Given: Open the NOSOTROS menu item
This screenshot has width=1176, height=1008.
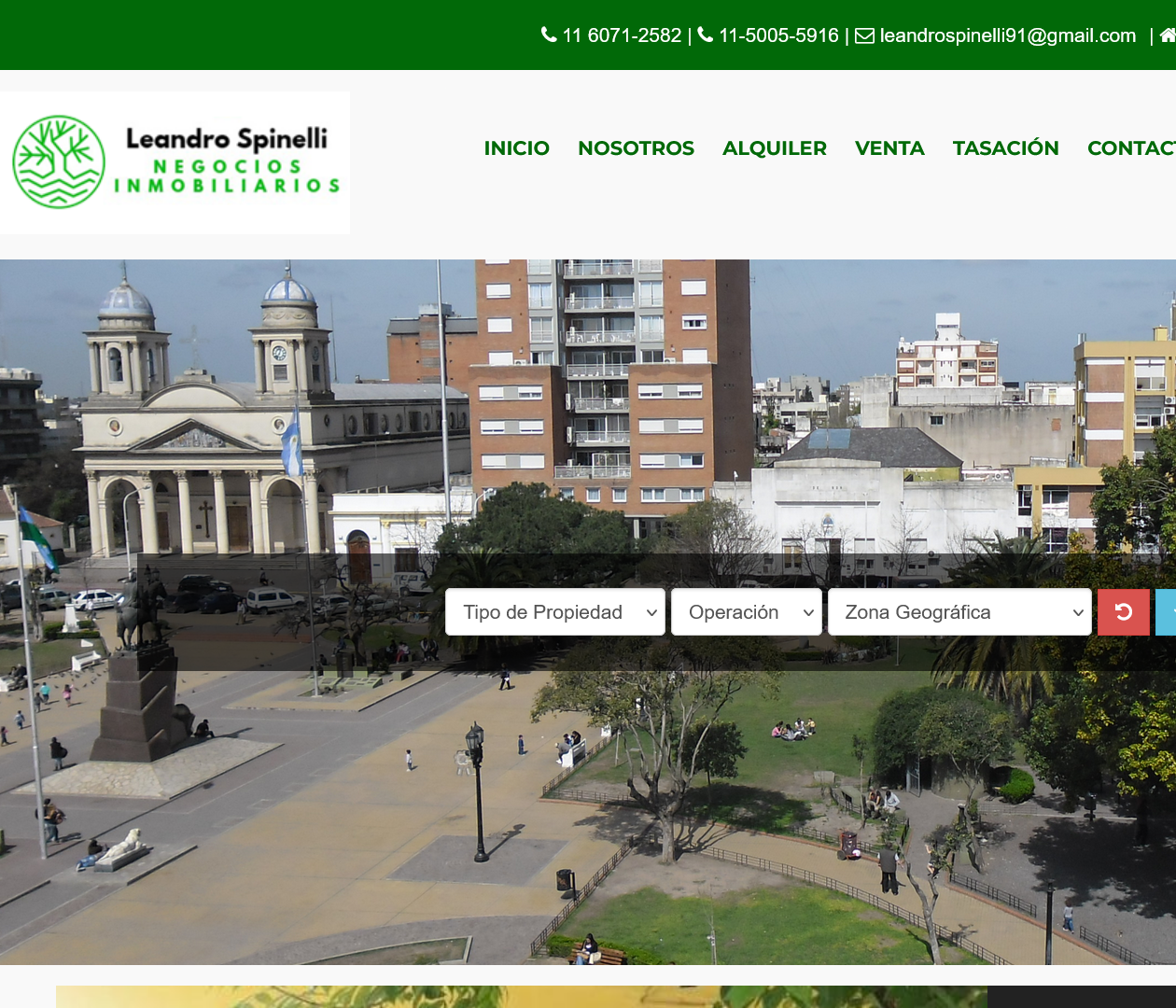Looking at the screenshot, I should 636,148.
